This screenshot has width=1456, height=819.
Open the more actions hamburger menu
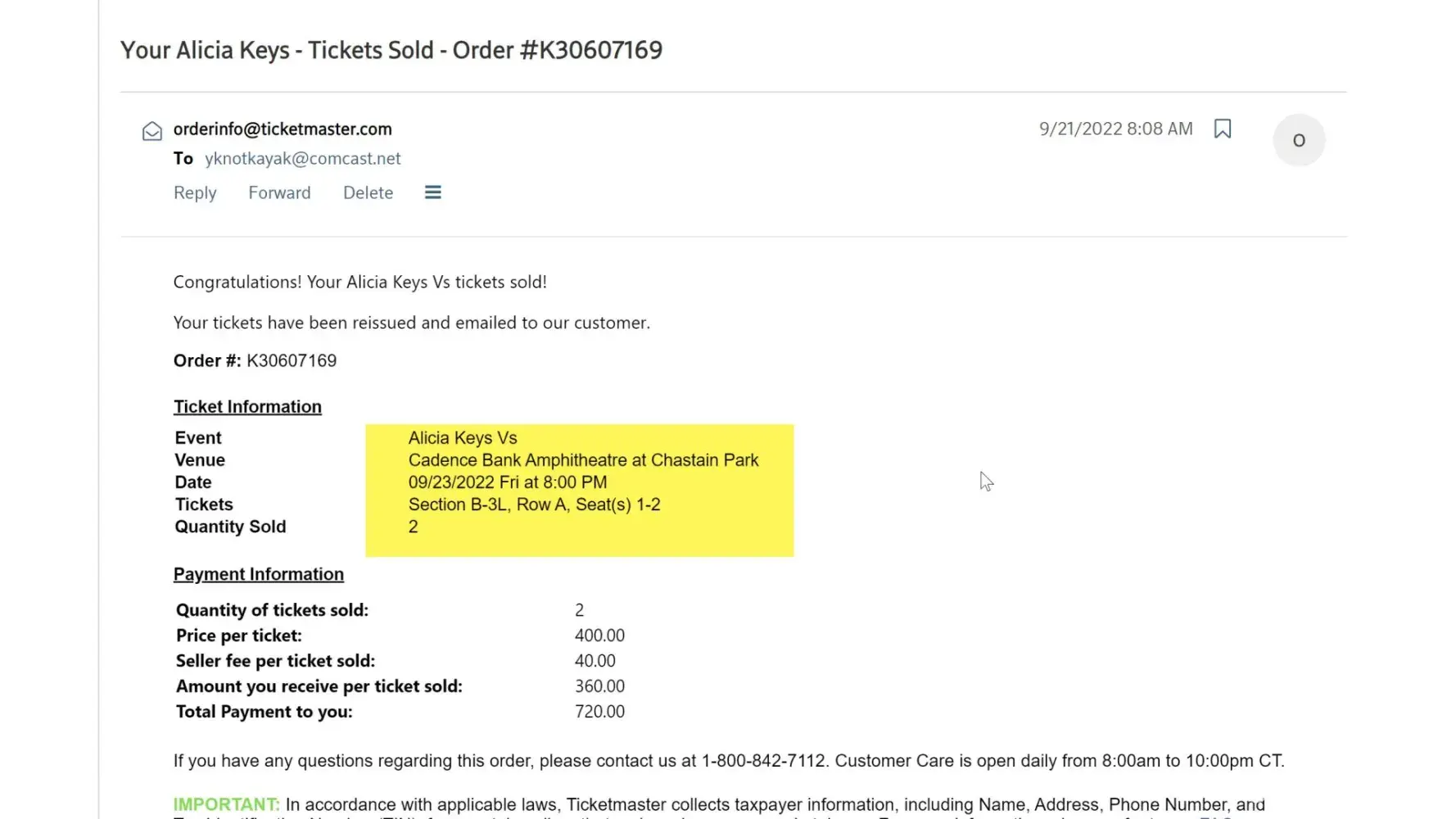click(432, 192)
